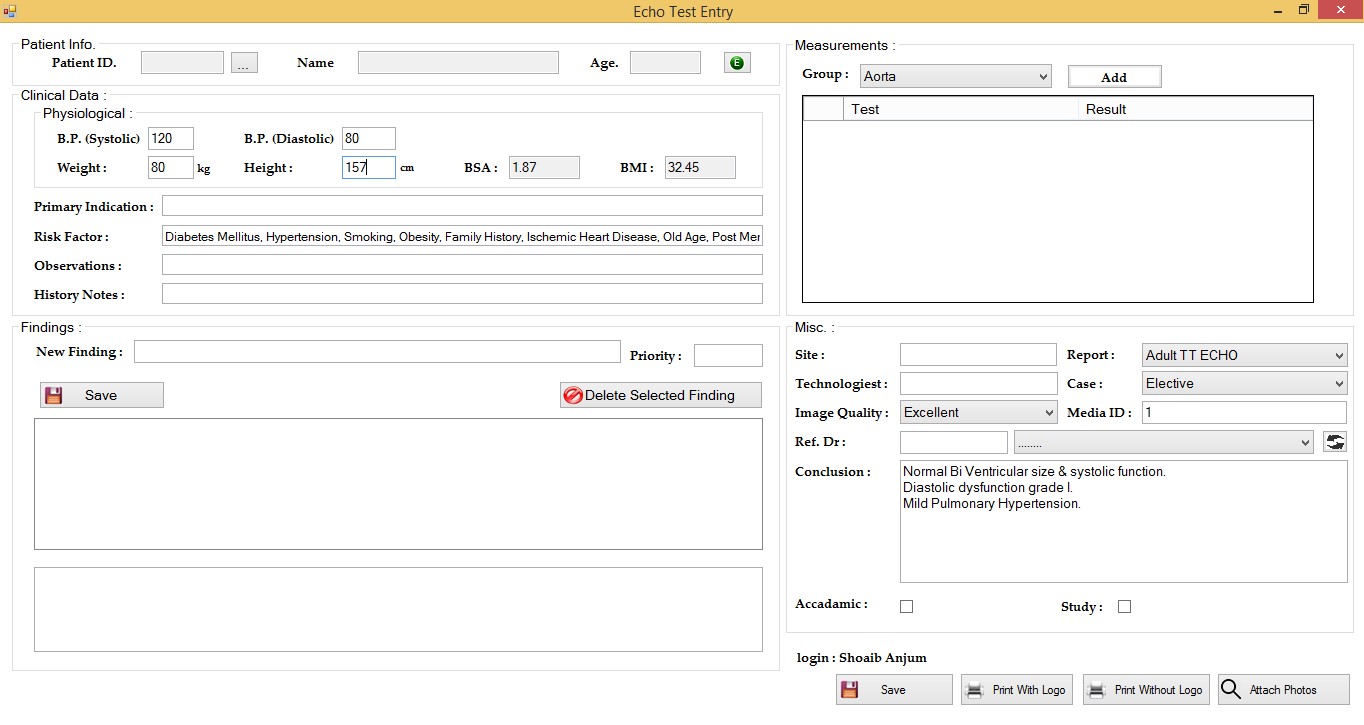Click Print Without Logo button
This screenshot has width=1364, height=725.
tap(1146, 690)
